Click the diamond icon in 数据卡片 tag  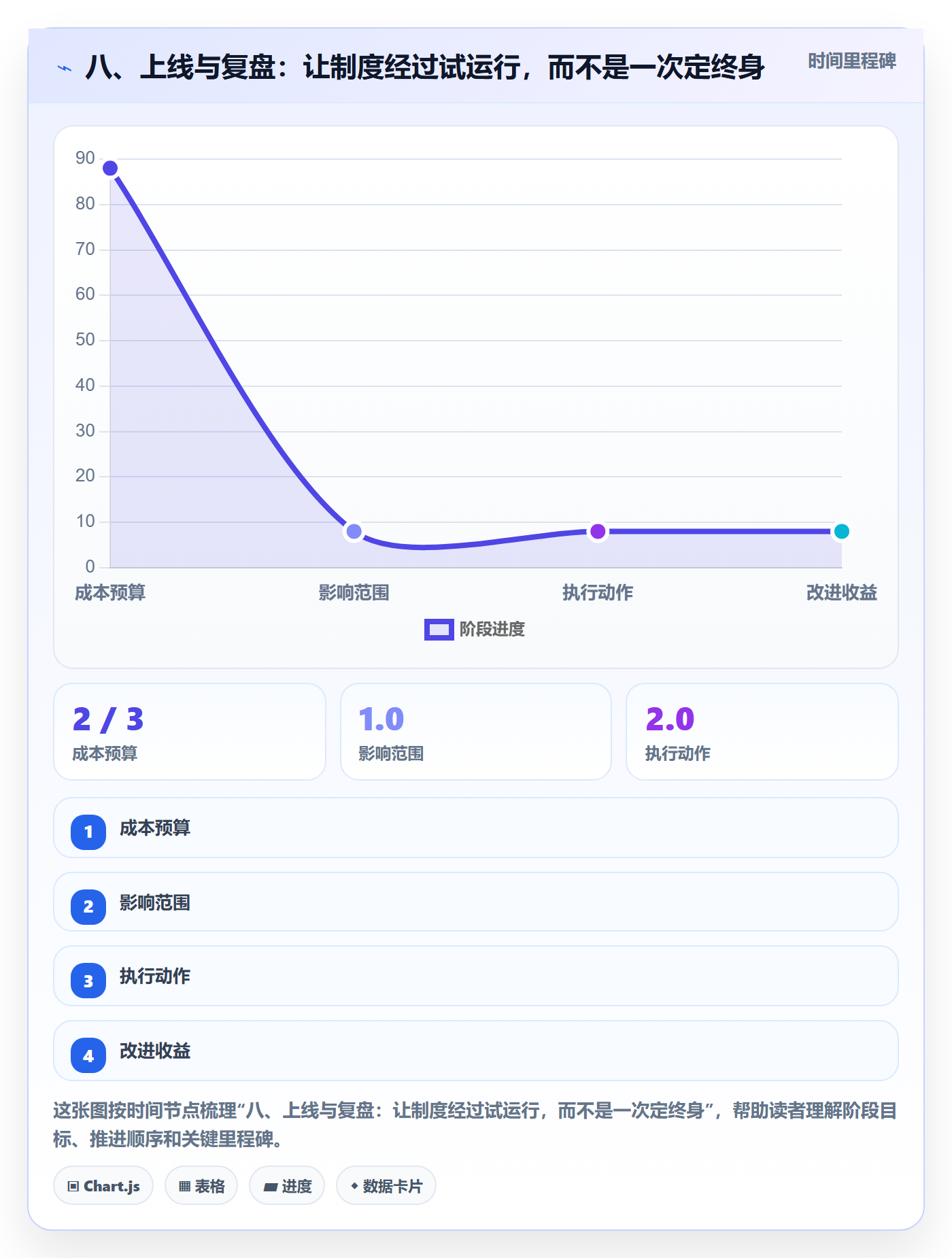354,1186
